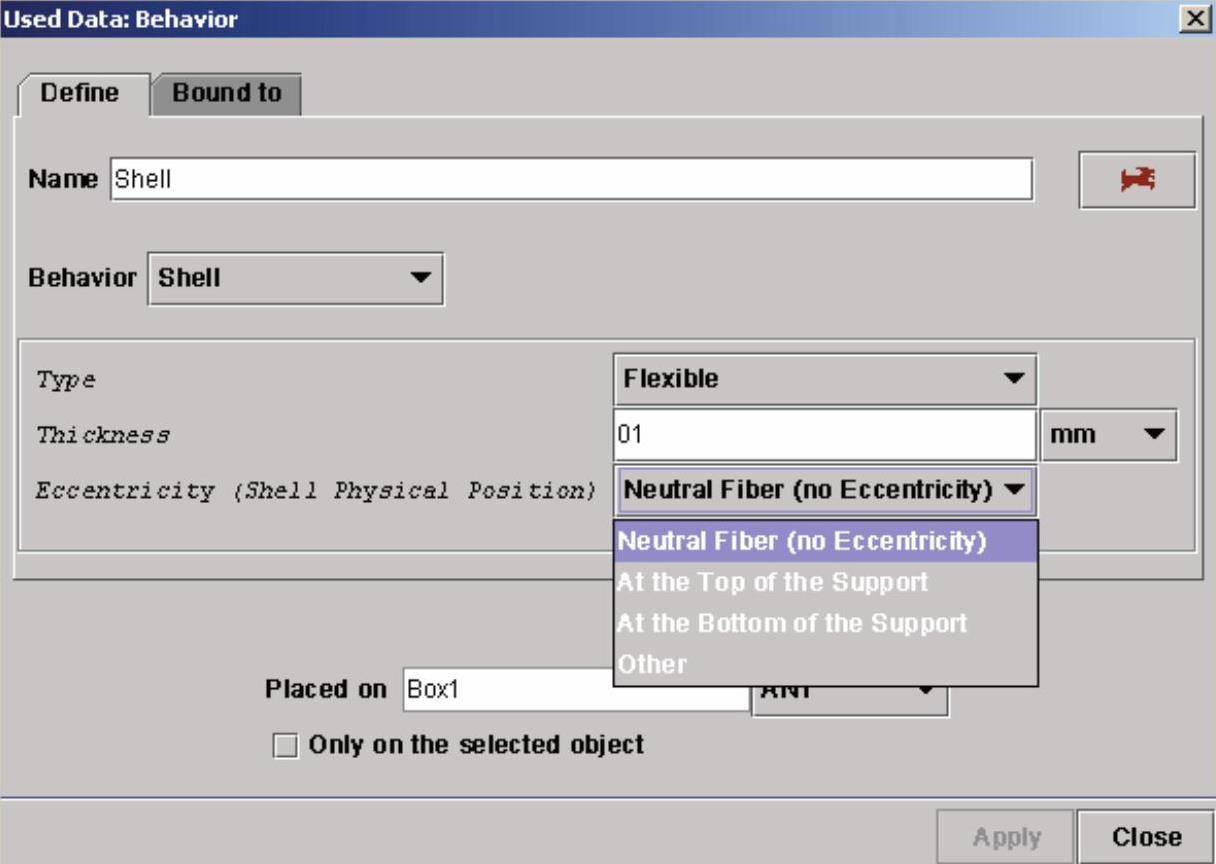The height and width of the screenshot is (864, 1216).
Task: Collapse the Eccentricity combo box
Action: (1014, 491)
